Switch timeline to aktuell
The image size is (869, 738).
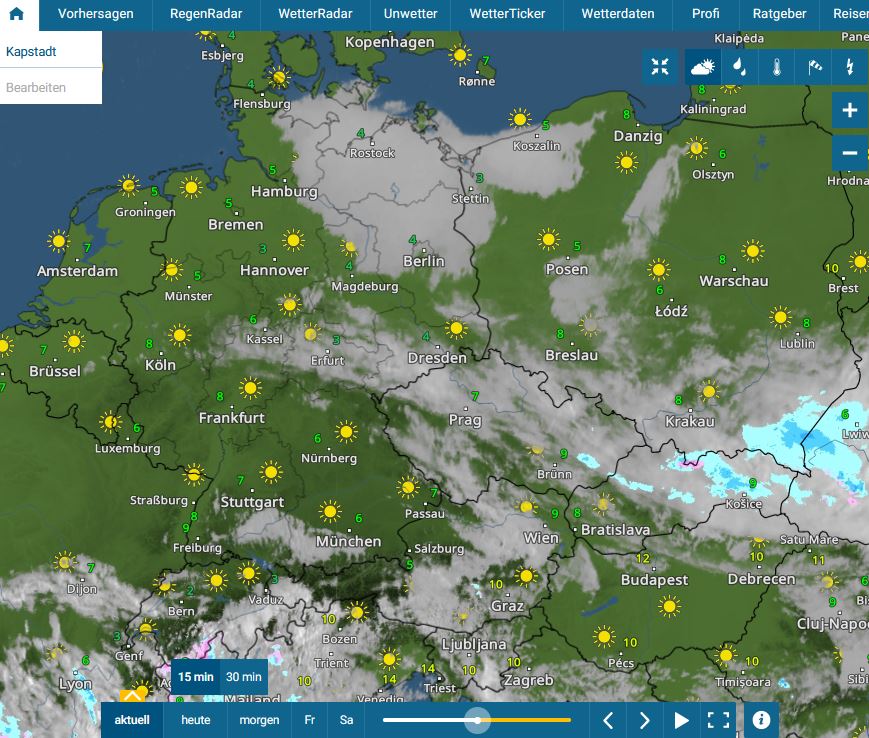point(132,720)
